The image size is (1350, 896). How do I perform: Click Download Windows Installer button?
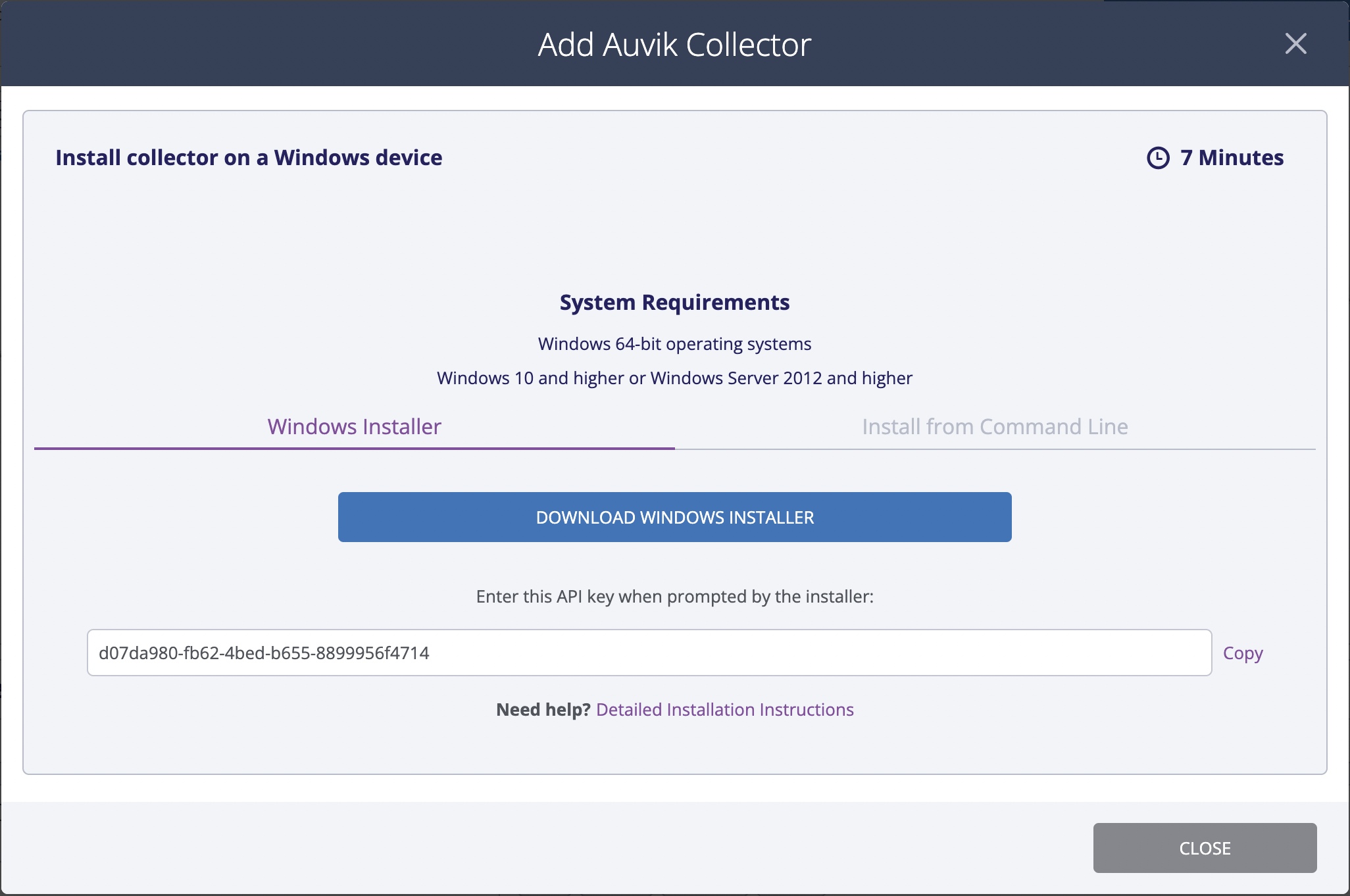point(675,517)
